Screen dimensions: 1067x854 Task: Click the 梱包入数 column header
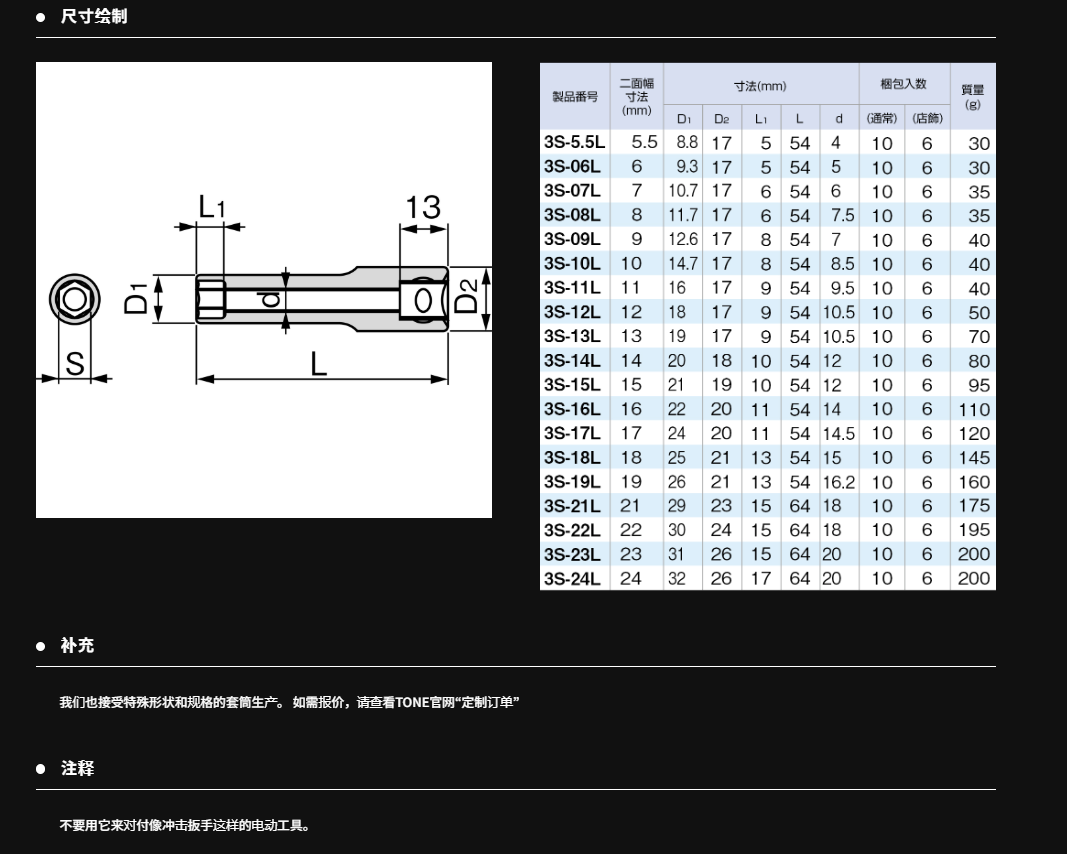(903, 84)
